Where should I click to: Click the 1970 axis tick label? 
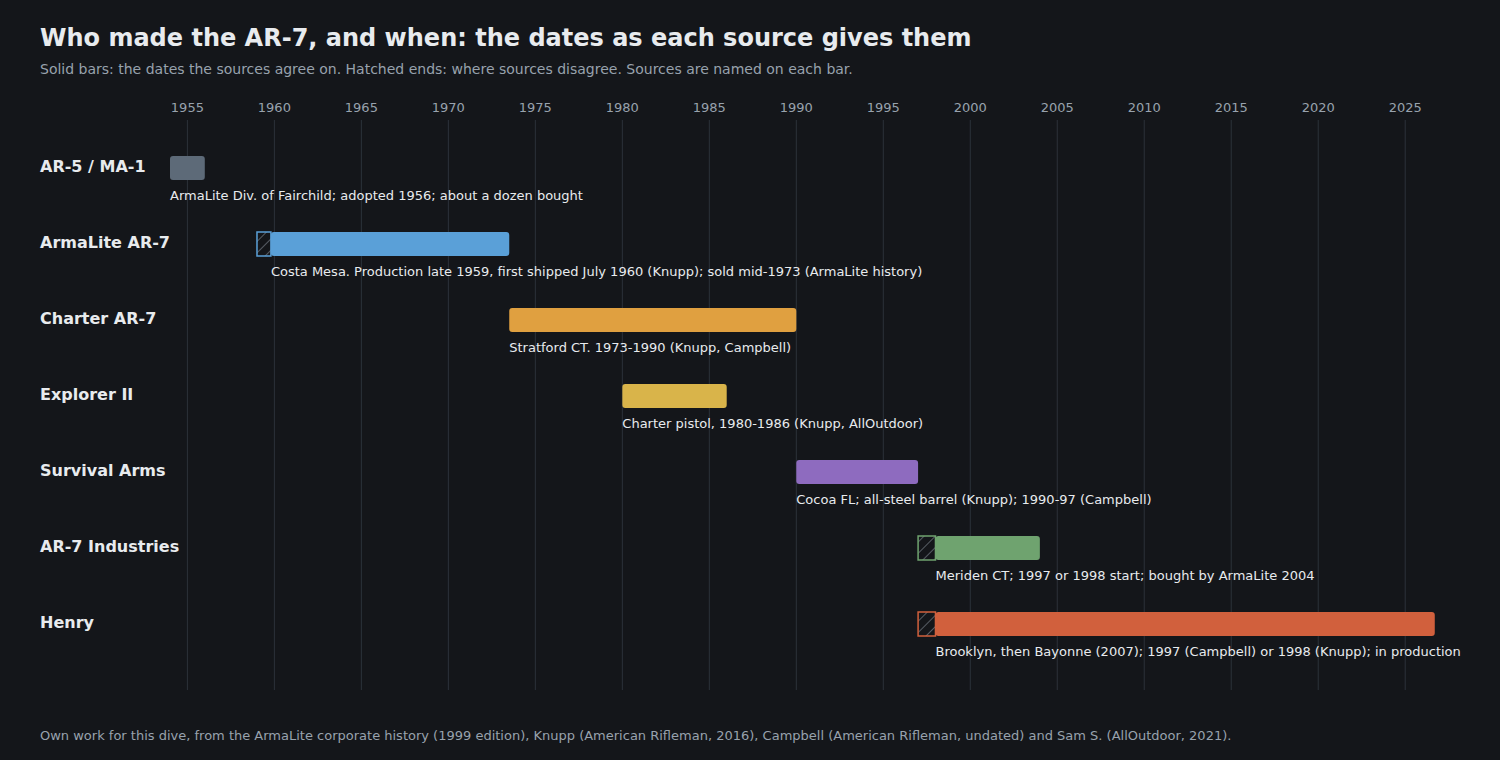pyautogui.click(x=448, y=108)
